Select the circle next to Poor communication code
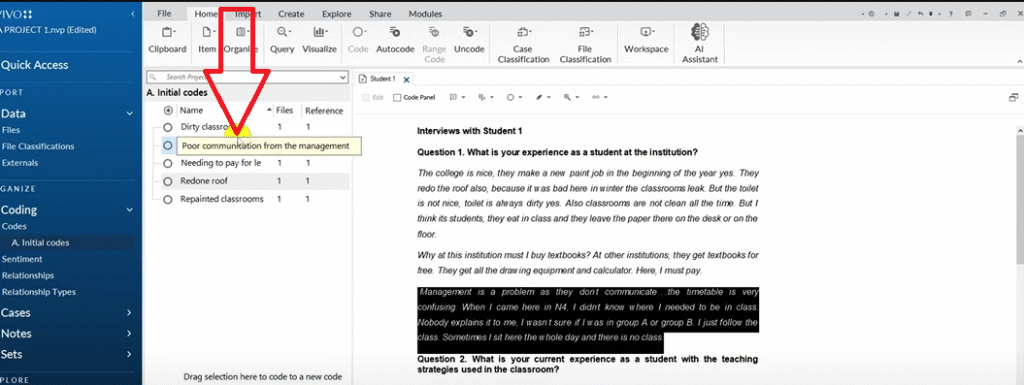The width and height of the screenshot is (1024, 385). 168,145
